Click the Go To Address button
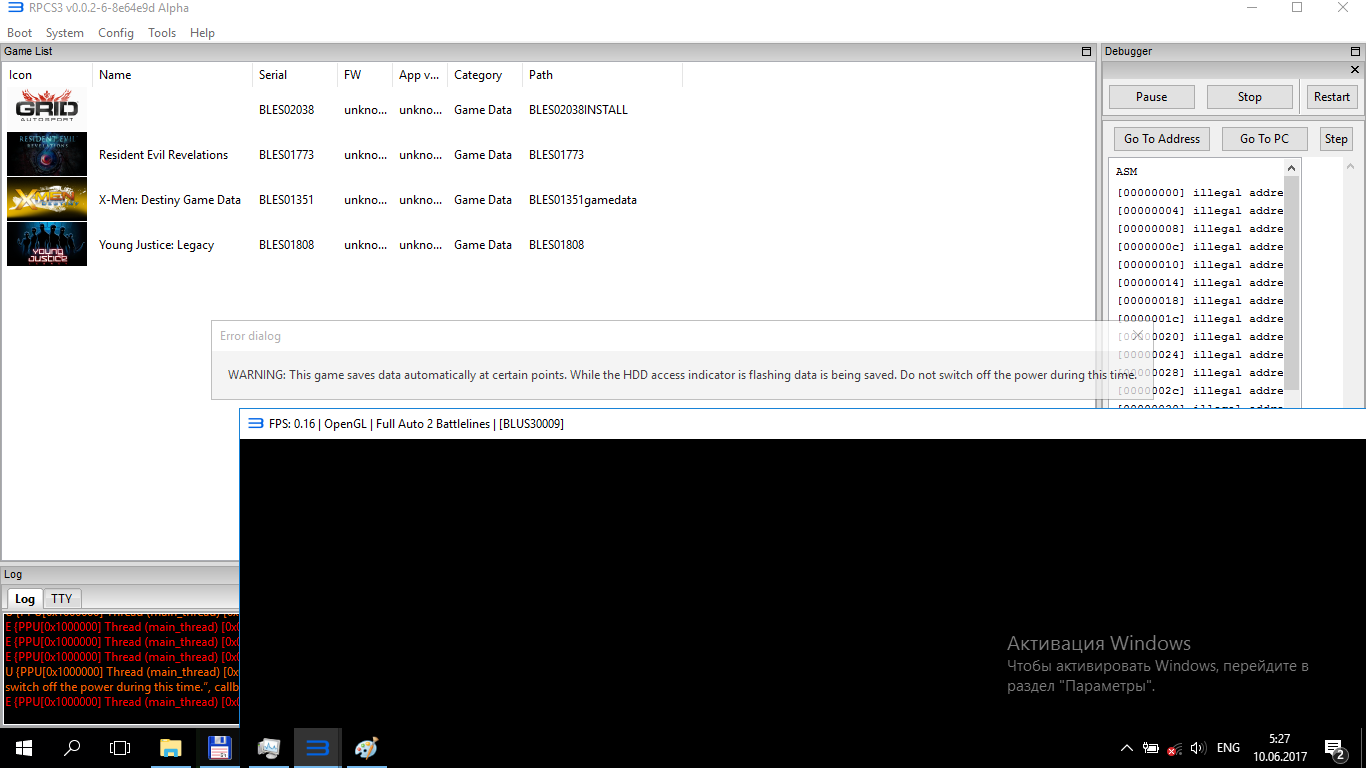 1162,139
